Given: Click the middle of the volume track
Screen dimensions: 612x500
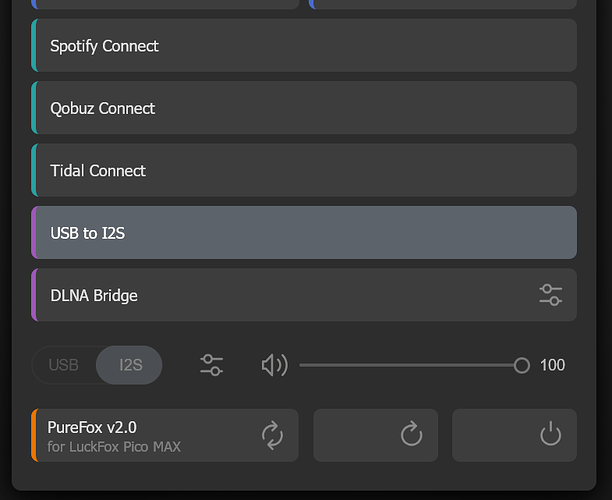Looking at the screenshot, I should [x=410, y=365].
